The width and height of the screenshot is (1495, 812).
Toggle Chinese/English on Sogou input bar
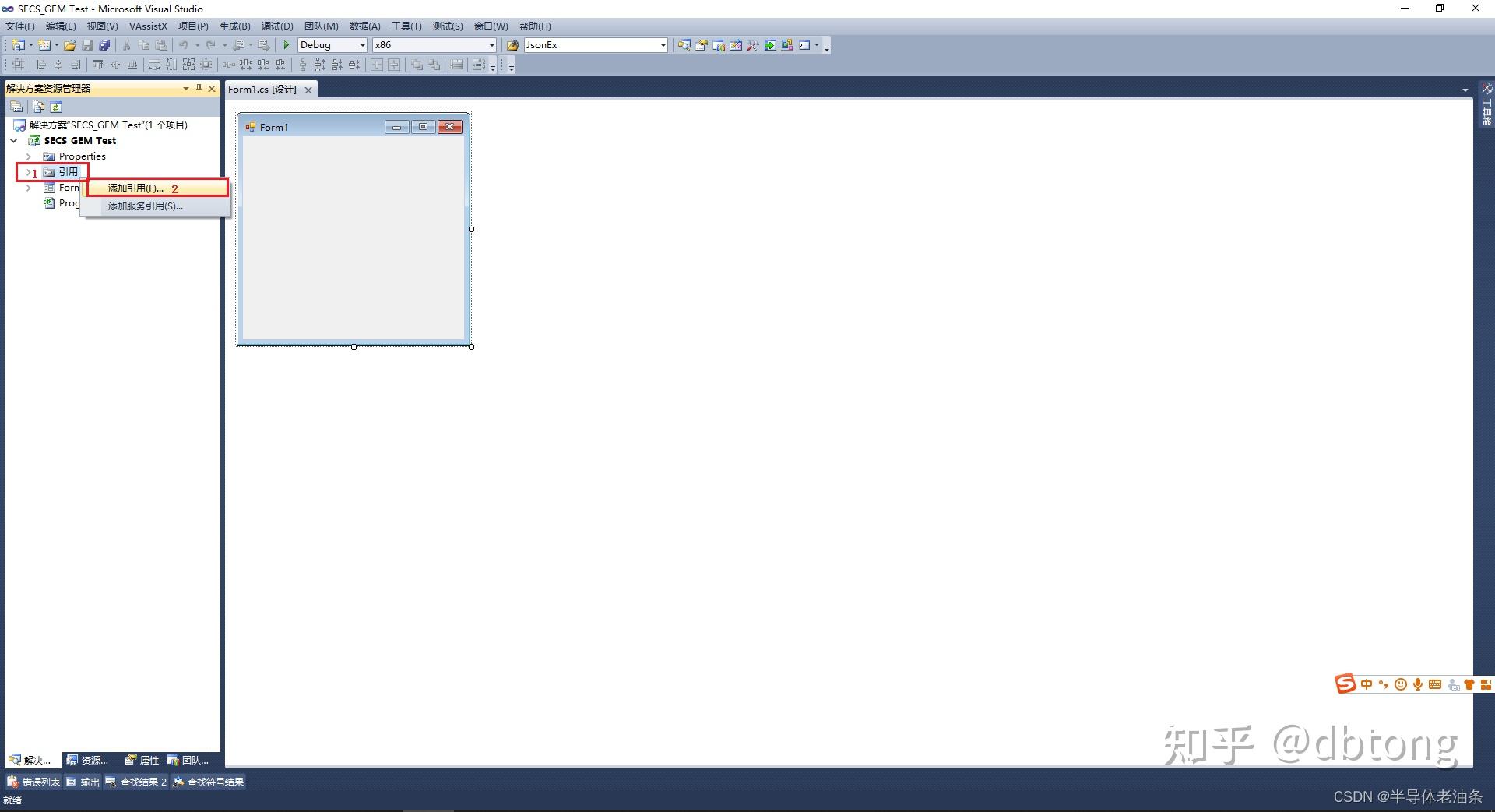tap(1366, 684)
